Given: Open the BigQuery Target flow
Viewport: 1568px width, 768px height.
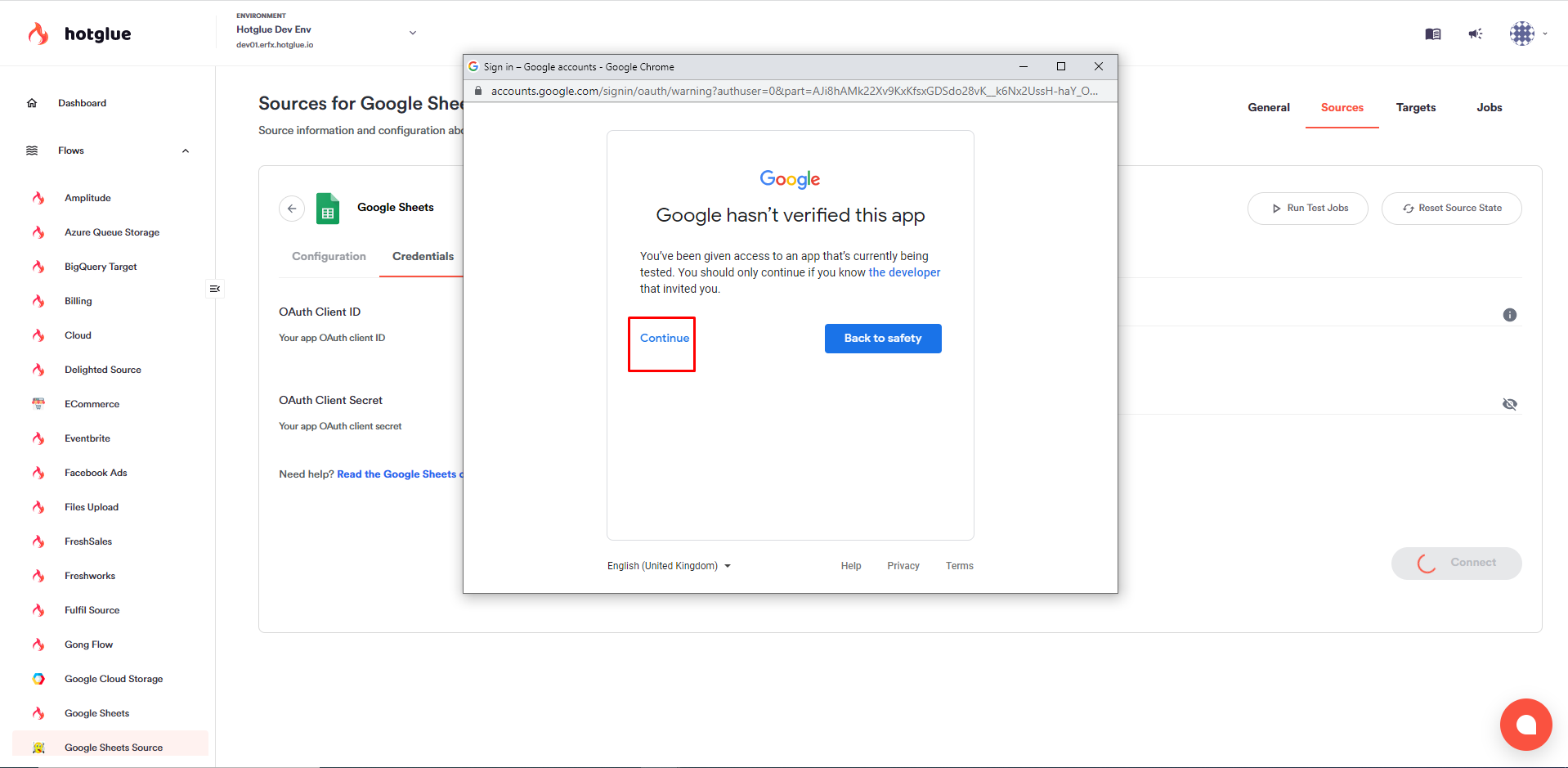Looking at the screenshot, I should pyautogui.click(x=101, y=267).
